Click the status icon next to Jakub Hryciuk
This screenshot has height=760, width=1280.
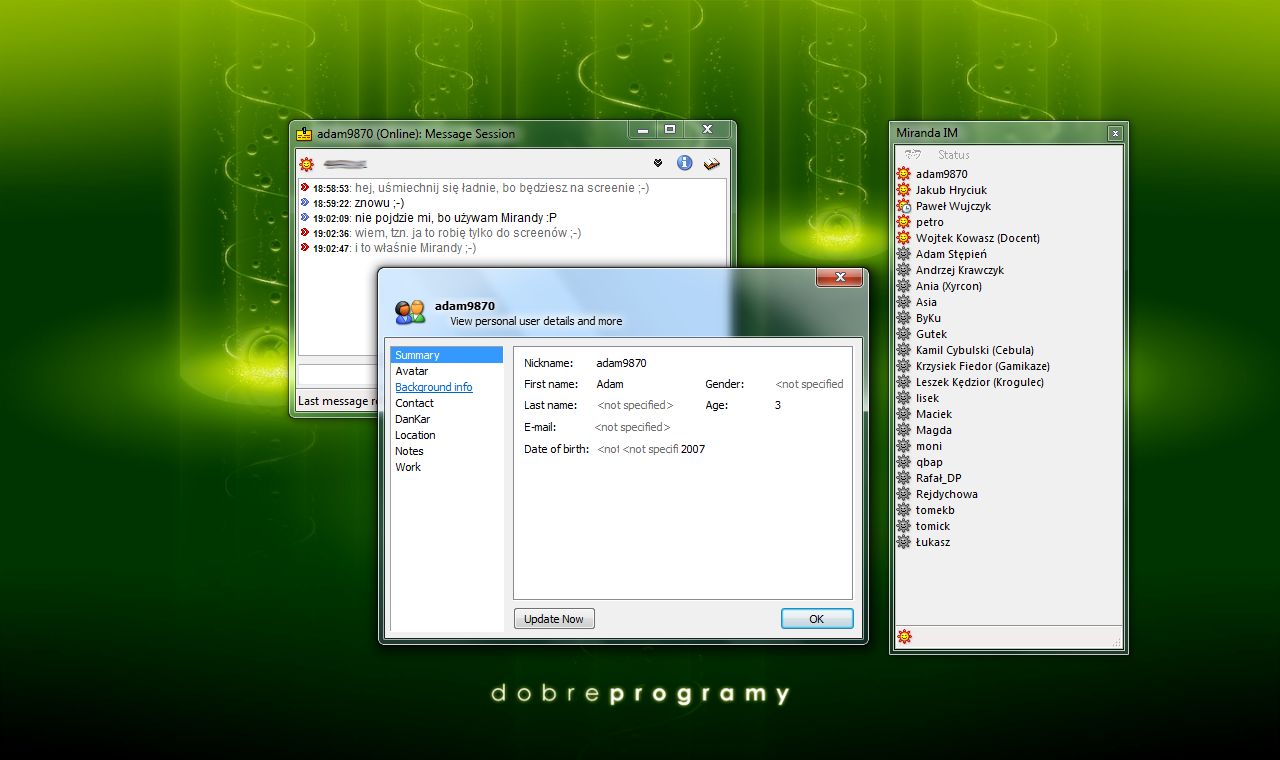(x=904, y=190)
